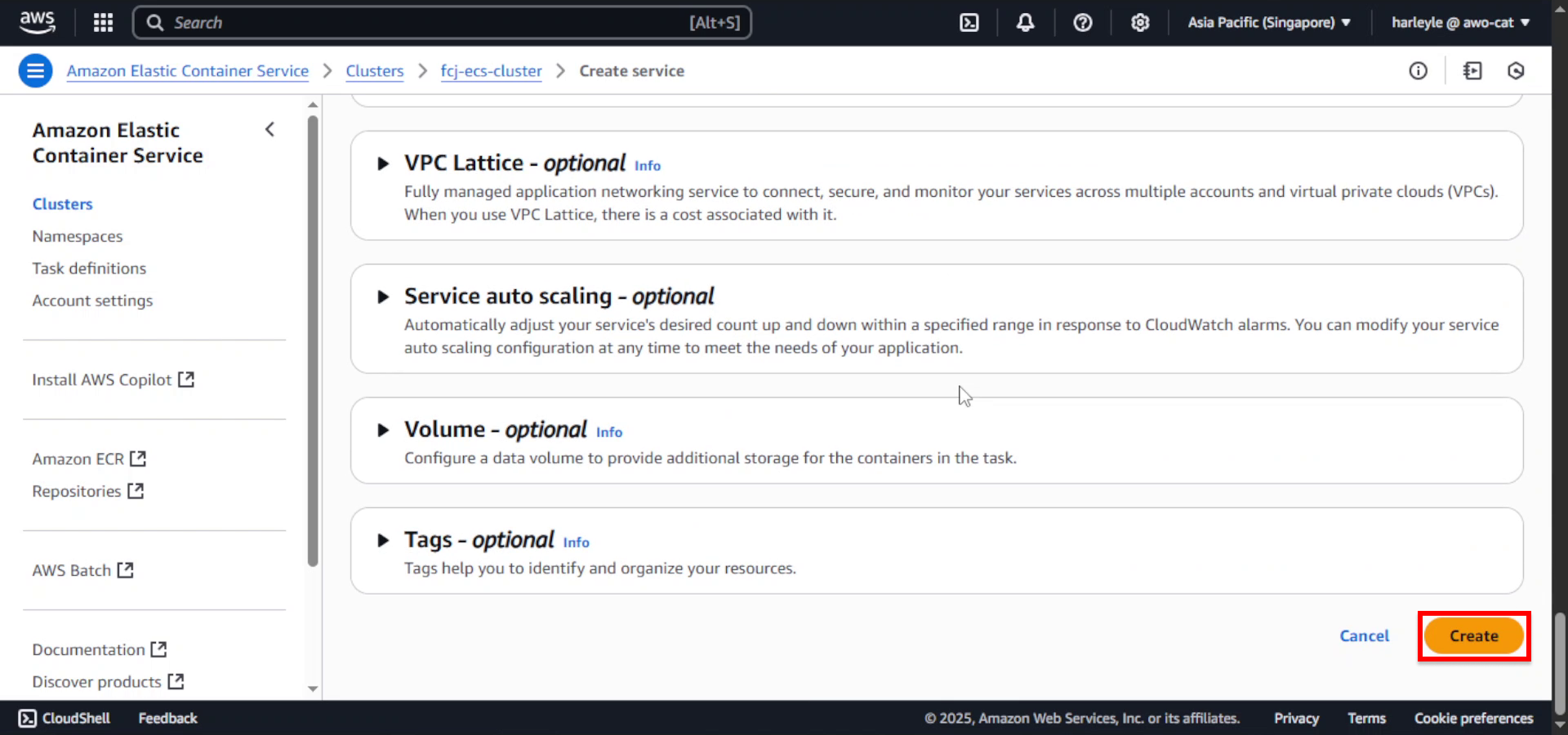Image resolution: width=1568 pixels, height=735 pixels.
Task: Expand the VPC Lattice section
Action: pyautogui.click(x=382, y=163)
